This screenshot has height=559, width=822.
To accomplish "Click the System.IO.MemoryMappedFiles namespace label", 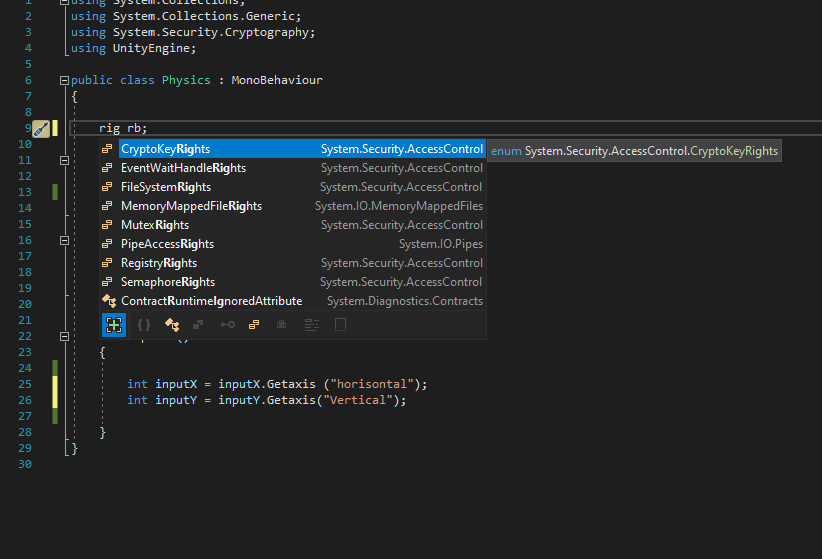I will pyautogui.click(x=399, y=206).
